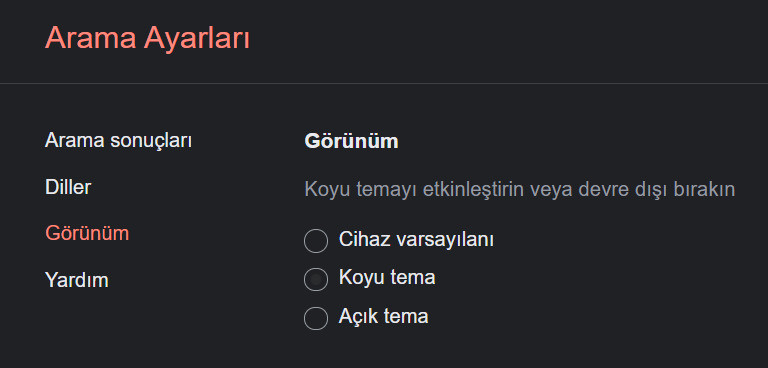Go to the Görünüm sidebar item
The height and width of the screenshot is (368, 768).
pos(87,234)
